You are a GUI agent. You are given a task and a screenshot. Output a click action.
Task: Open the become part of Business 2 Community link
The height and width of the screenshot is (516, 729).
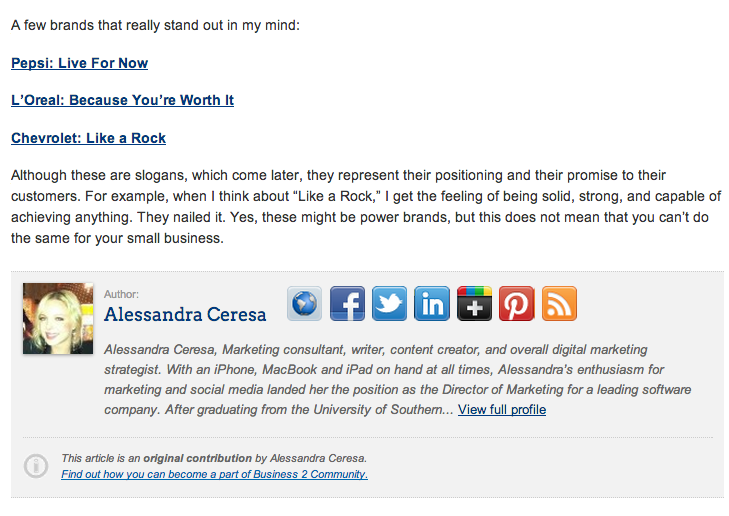coord(214,474)
